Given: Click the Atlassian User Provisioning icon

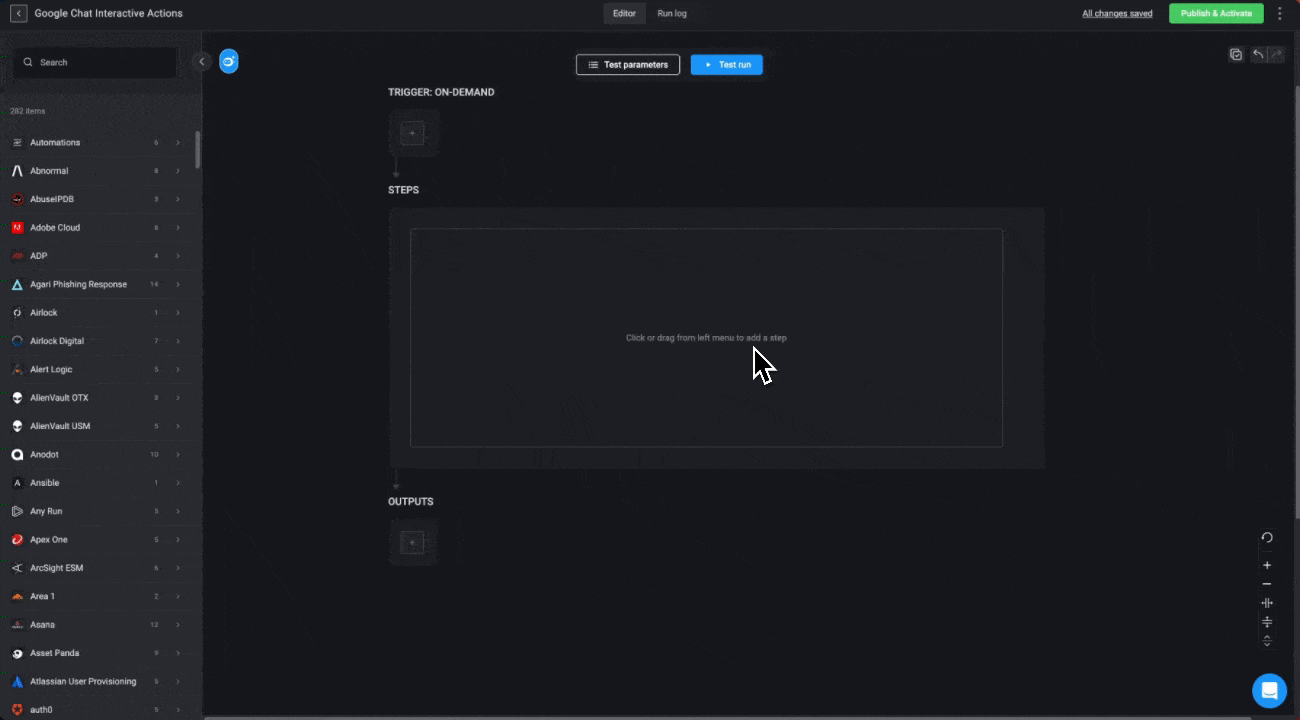Looking at the screenshot, I should coord(17,681).
